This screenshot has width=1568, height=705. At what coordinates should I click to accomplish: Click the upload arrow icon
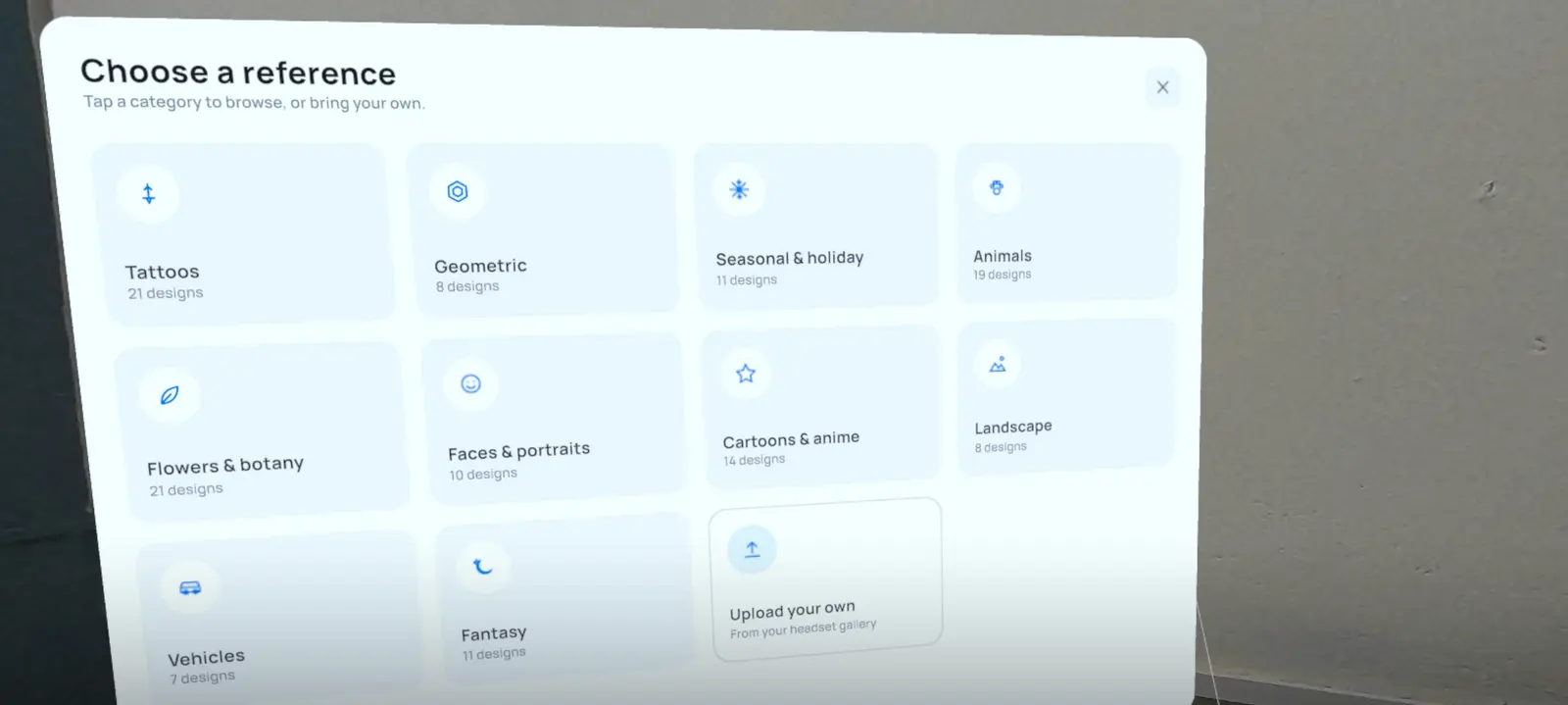(752, 549)
